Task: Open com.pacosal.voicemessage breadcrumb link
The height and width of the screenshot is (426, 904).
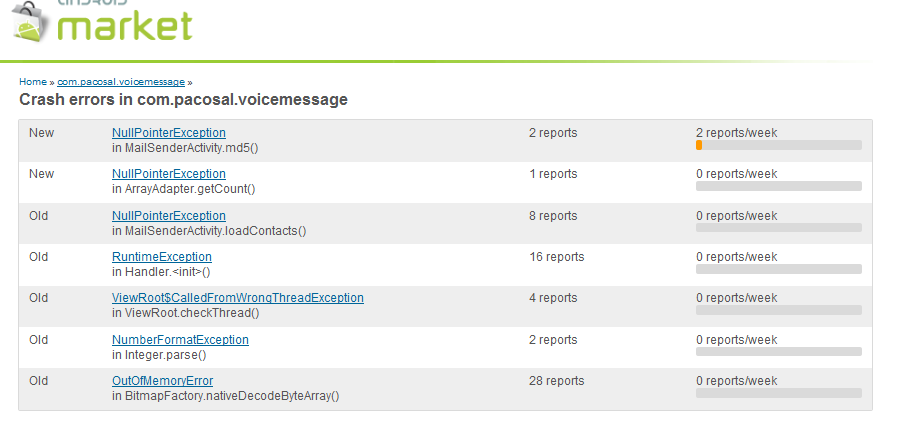Action: tap(121, 82)
